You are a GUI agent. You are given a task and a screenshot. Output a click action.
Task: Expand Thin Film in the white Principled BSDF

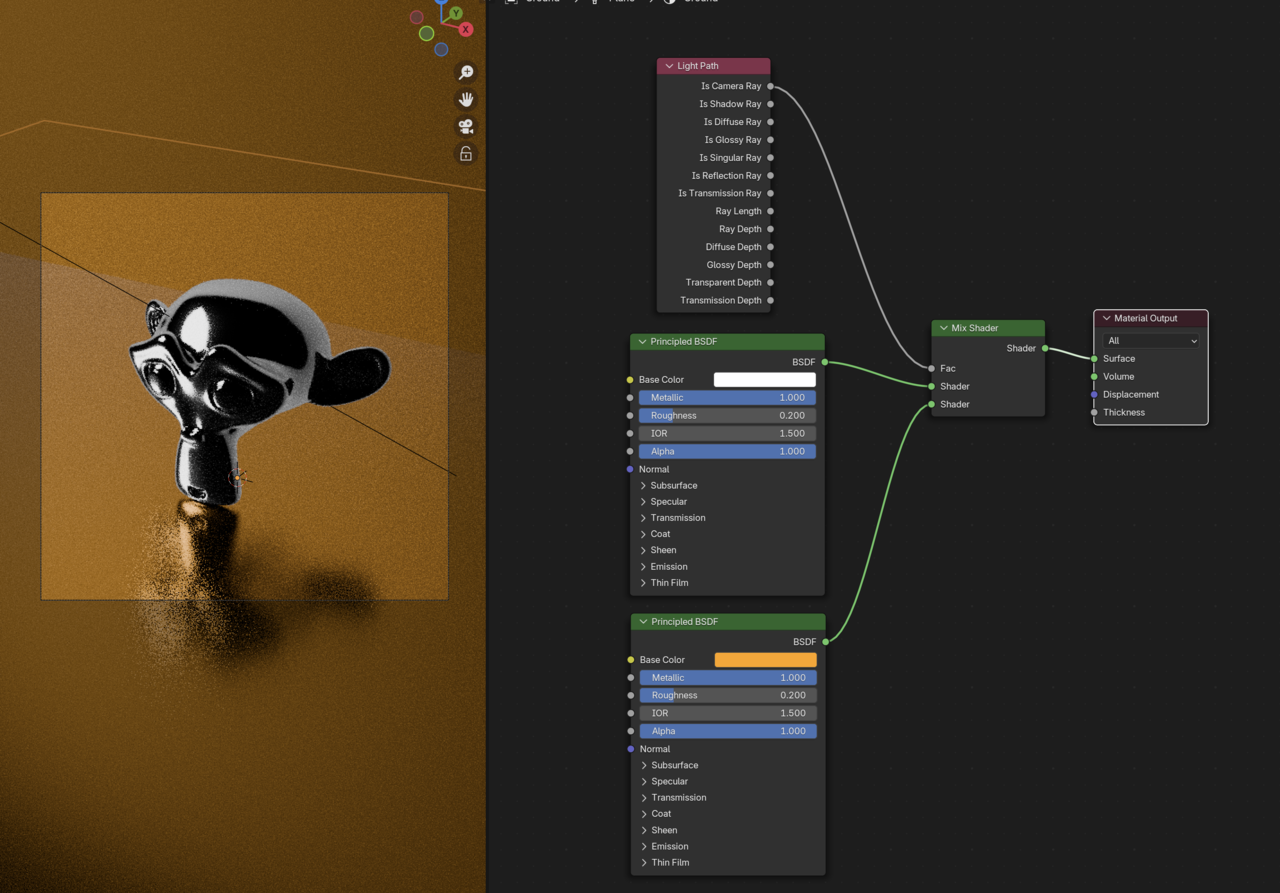click(643, 583)
